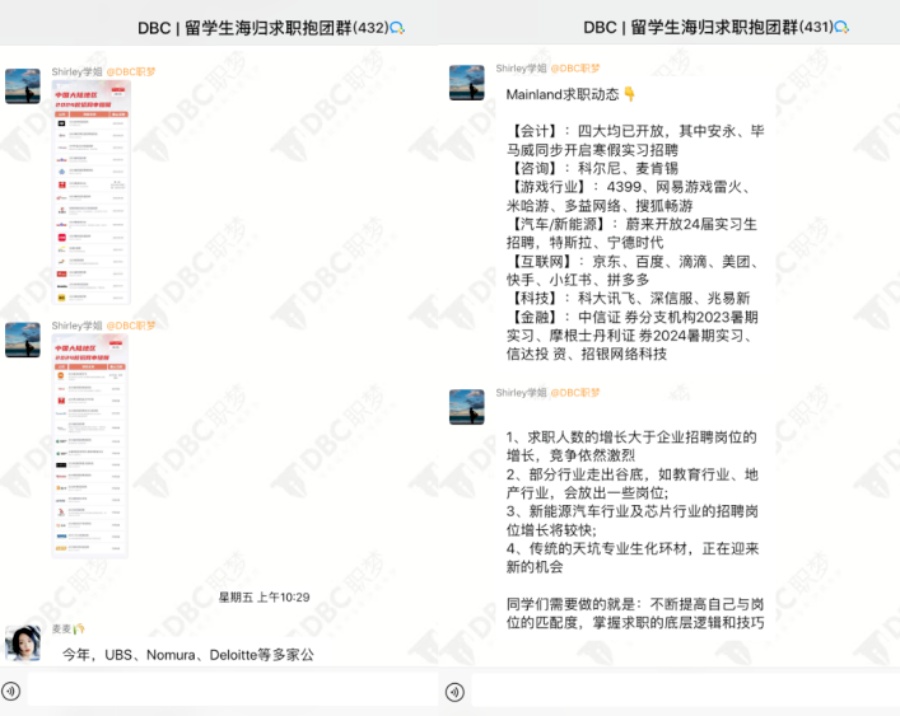Viewport: 900px width, 716px height.
Task: Open Shirley's avatar beside the Mainland求职动态 message
Action: click(x=467, y=83)
